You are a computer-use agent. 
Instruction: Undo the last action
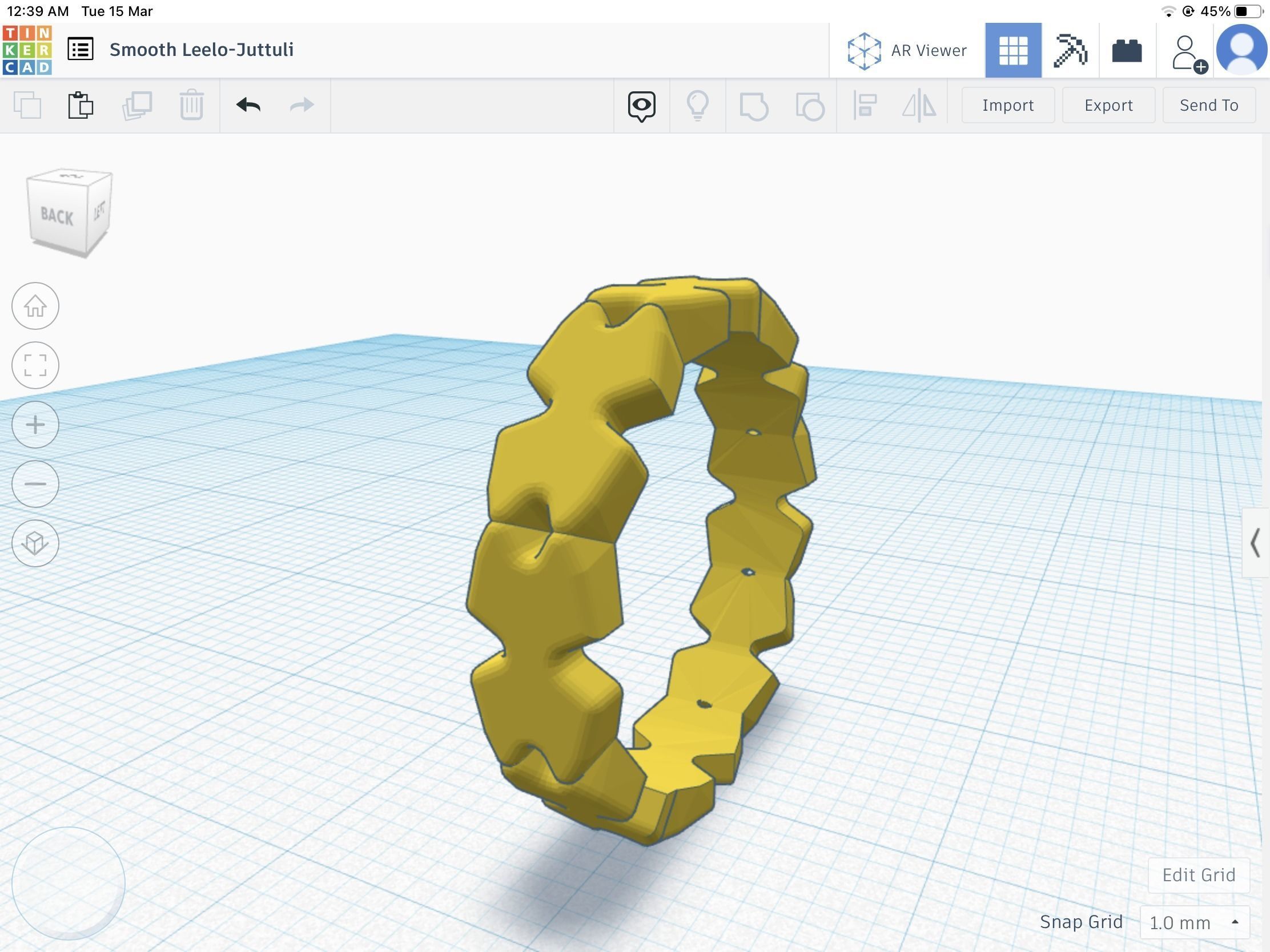click(248, 105)
